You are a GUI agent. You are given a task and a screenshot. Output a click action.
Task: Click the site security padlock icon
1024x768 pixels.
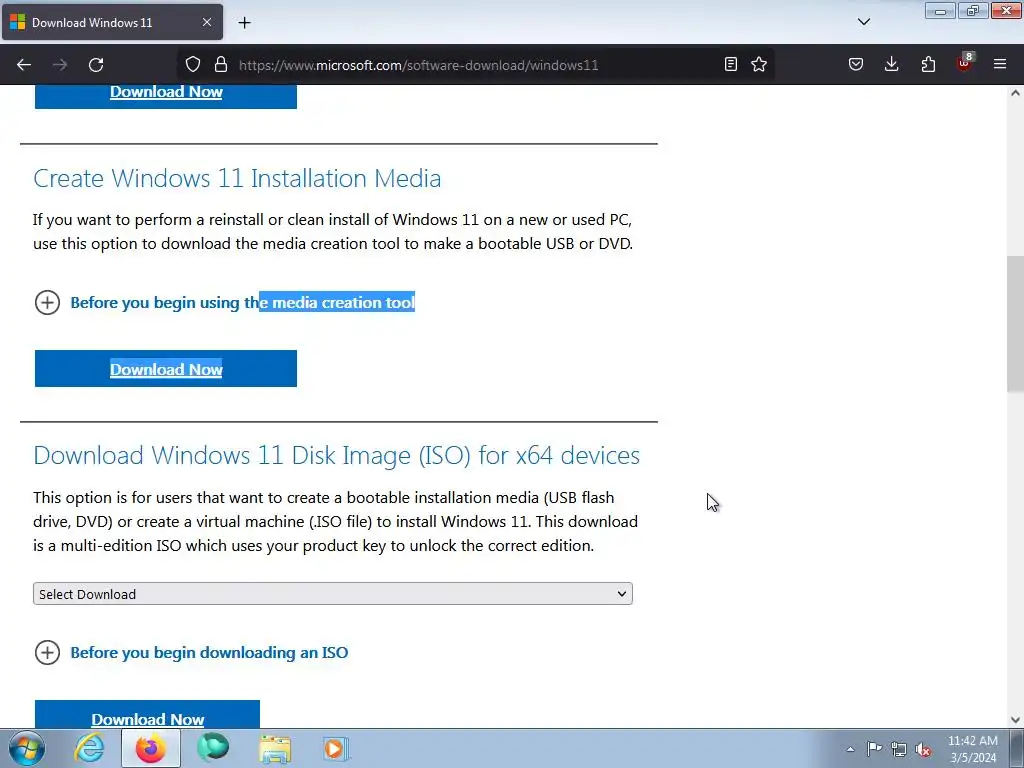click(221, 64)
